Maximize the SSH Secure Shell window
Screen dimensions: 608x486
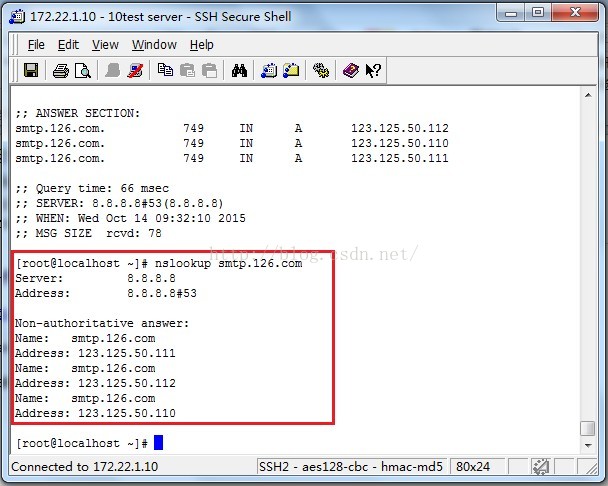(x=538, y=14)
